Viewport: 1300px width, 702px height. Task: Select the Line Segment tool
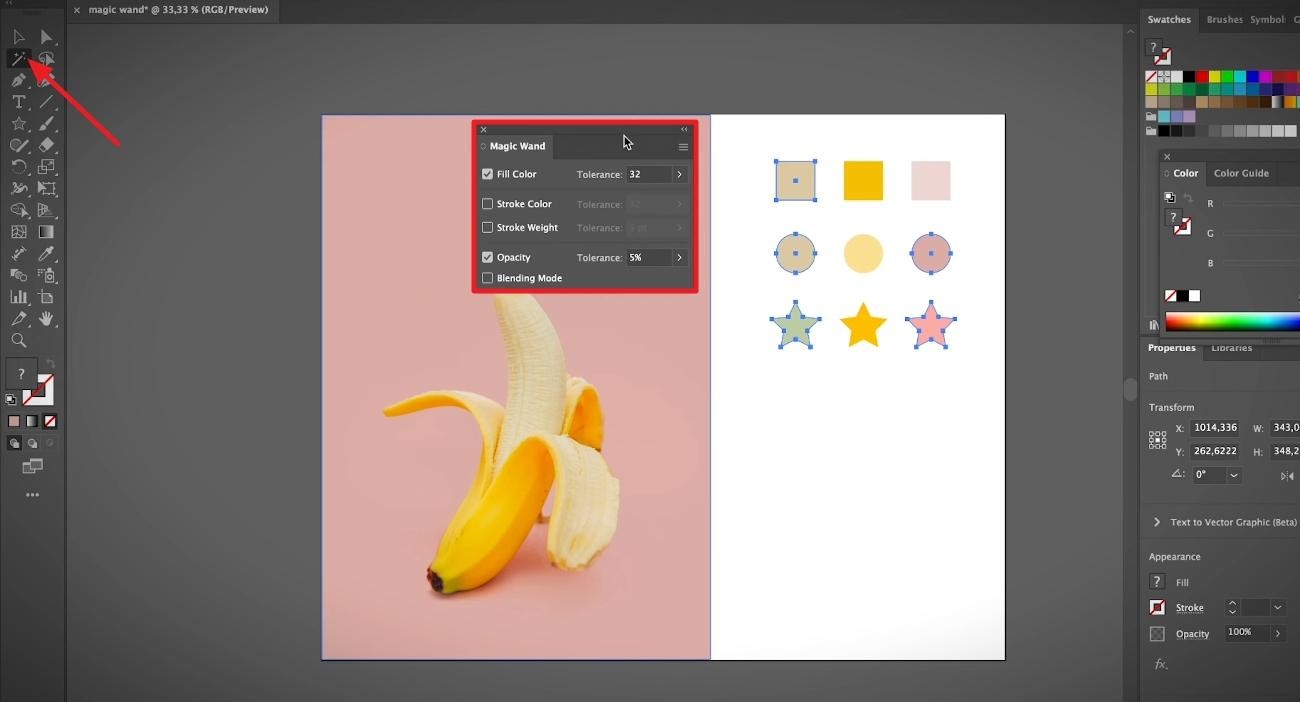pyautogui.click(x=46, y=102)
